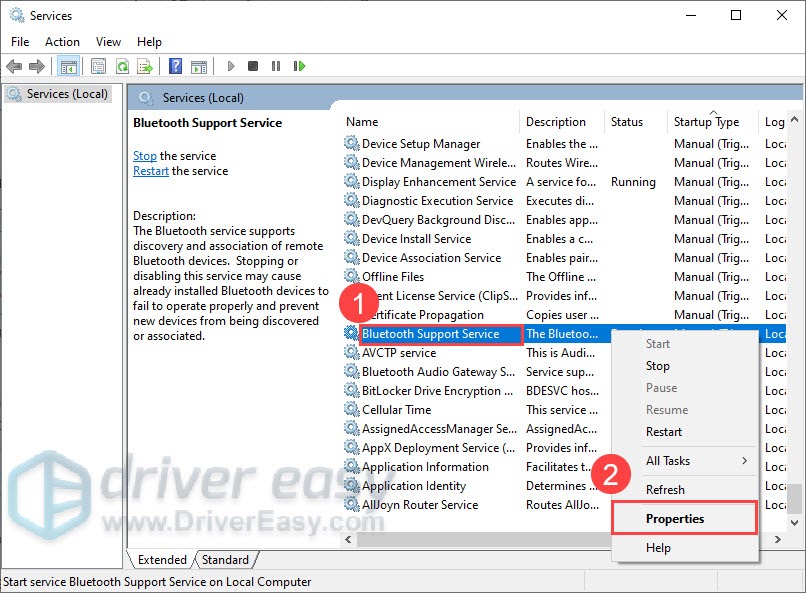This screenshot has height=593, width=806.
Task: Sort by the Startup Type column header
Action: tap(706, 122)
